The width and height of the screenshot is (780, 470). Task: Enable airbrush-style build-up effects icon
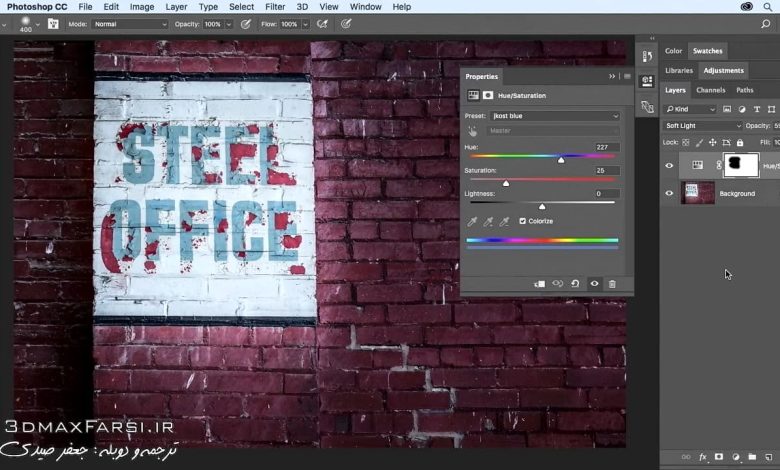coord(322,24)
